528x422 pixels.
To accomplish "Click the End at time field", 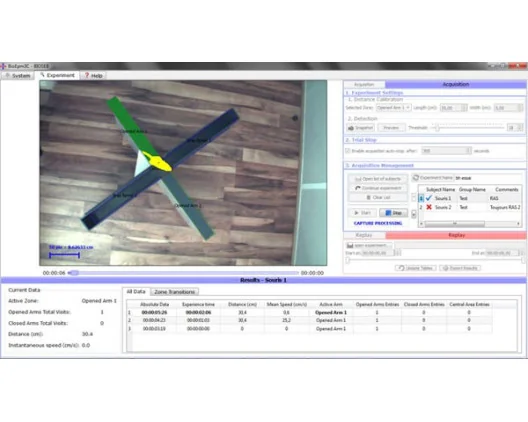I will 504,253.
